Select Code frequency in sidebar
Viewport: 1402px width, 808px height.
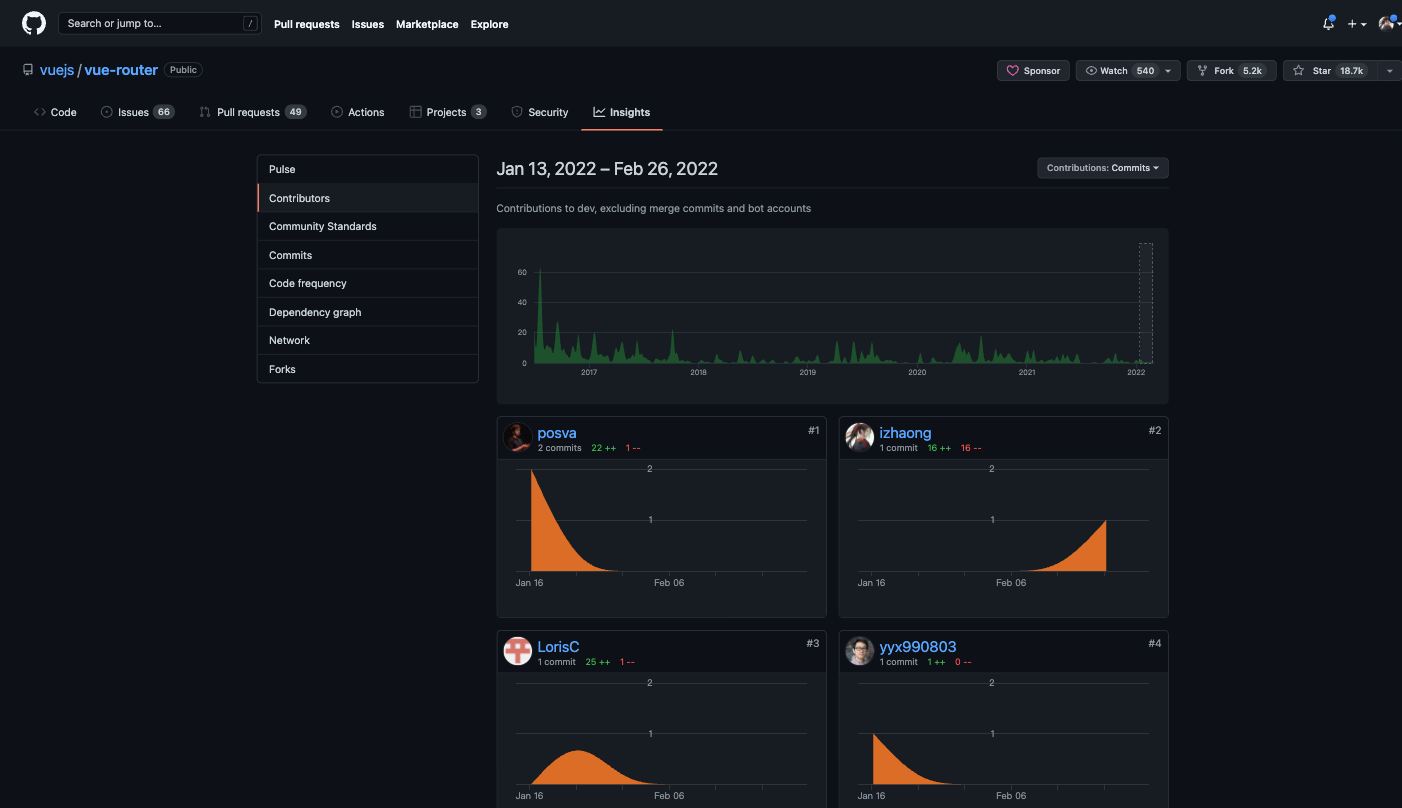pos(368,283)
